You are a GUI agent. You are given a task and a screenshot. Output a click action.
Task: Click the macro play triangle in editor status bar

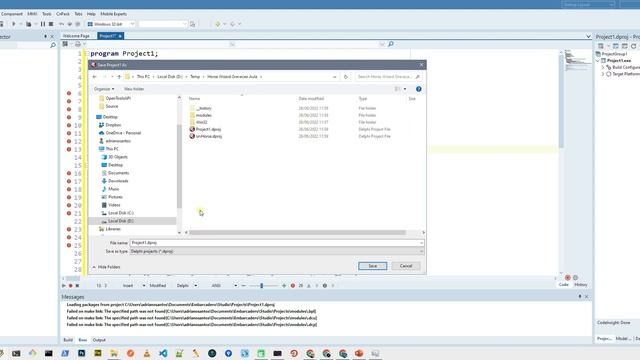click(x=64, y=286)
